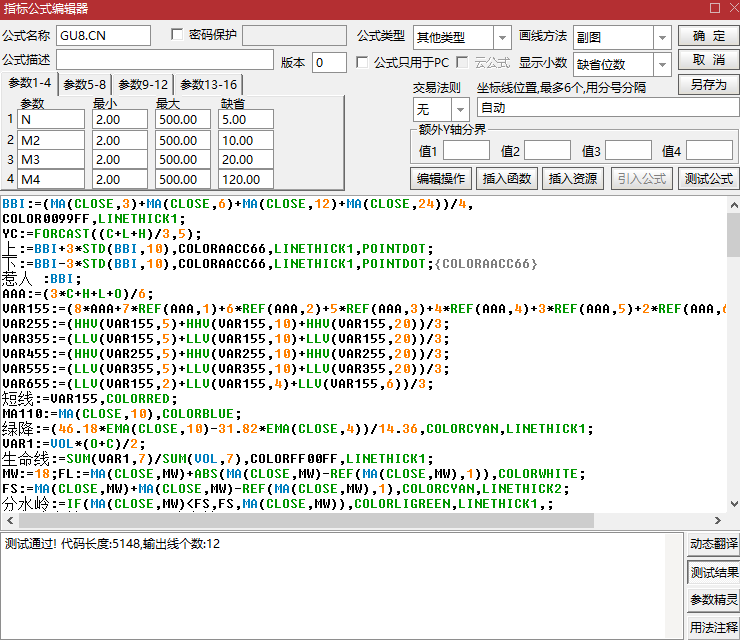This screenshot has width=740, height=640.
Task: Select the 测试结果 button
Action: click(714, 573)
